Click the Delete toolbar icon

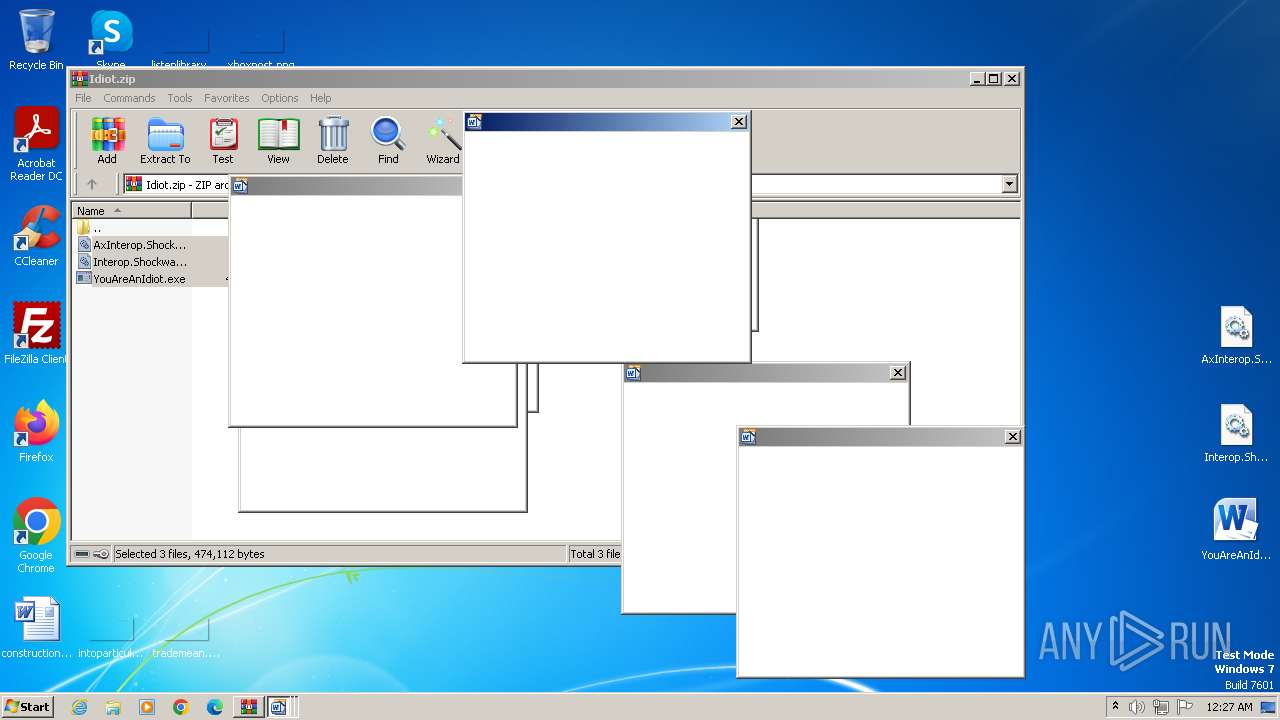[x=333, y=140]
